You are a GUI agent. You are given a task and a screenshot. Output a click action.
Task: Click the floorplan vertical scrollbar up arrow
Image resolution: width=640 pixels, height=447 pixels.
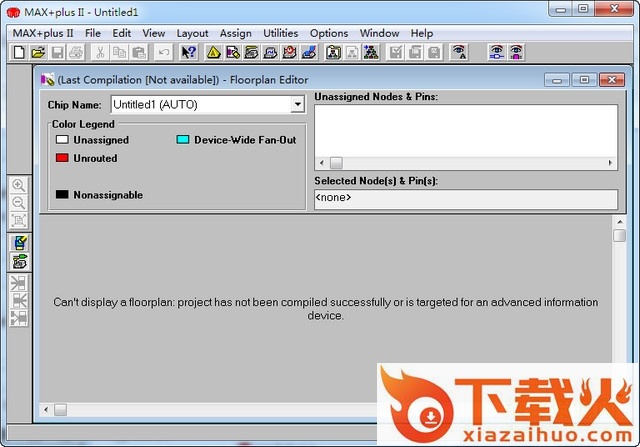(620, 222)
